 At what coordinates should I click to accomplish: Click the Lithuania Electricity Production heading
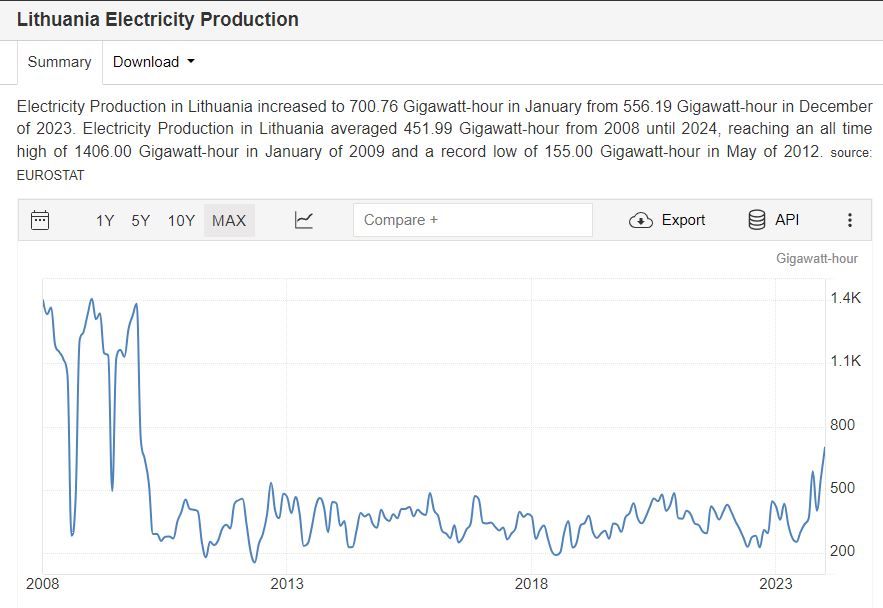click(158, 19)
